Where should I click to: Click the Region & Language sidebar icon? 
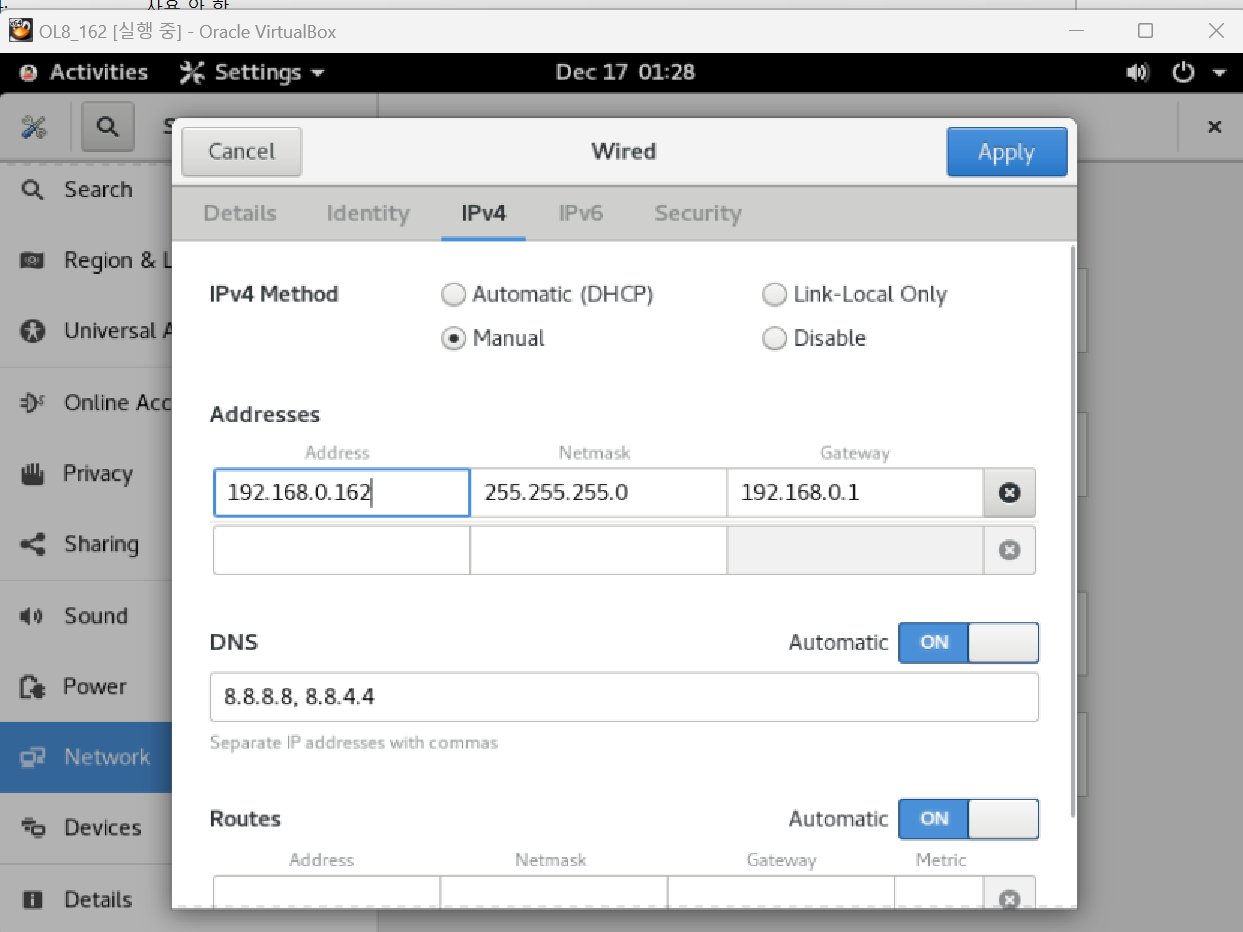(33, 260)
